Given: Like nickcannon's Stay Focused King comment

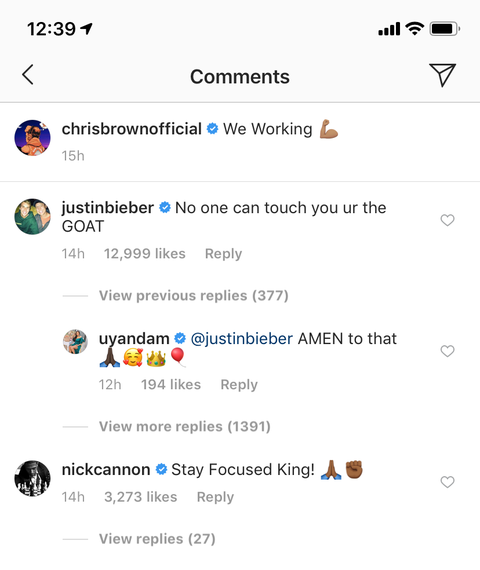Looking at the screenshot, I should pos(447,482).
